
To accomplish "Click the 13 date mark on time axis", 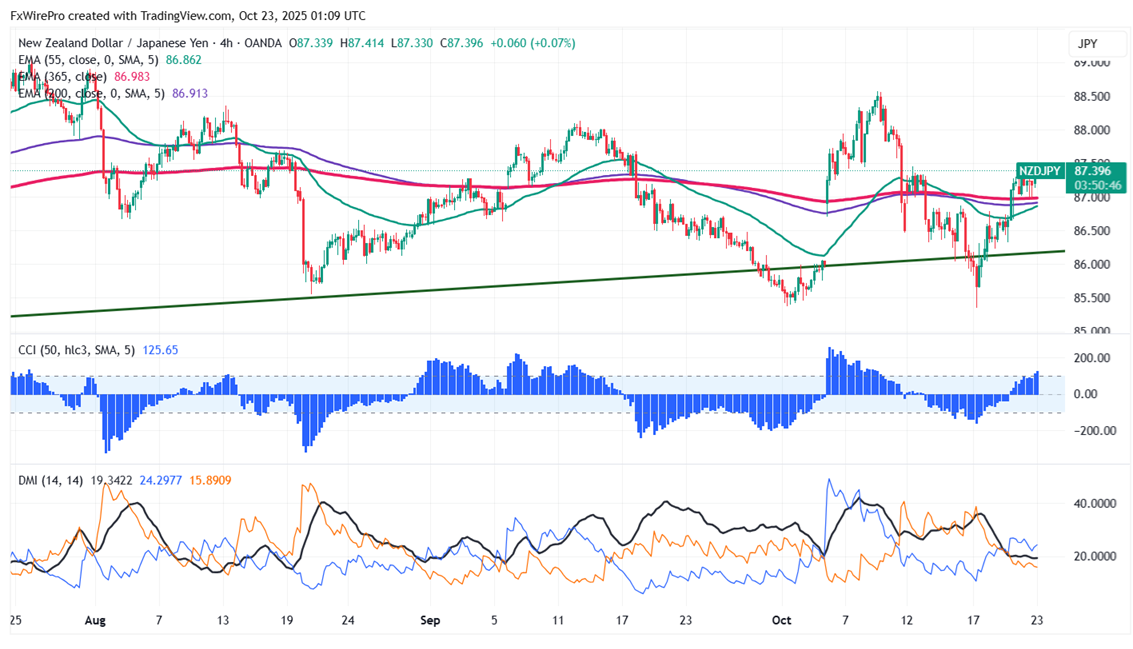I will 223,620.
